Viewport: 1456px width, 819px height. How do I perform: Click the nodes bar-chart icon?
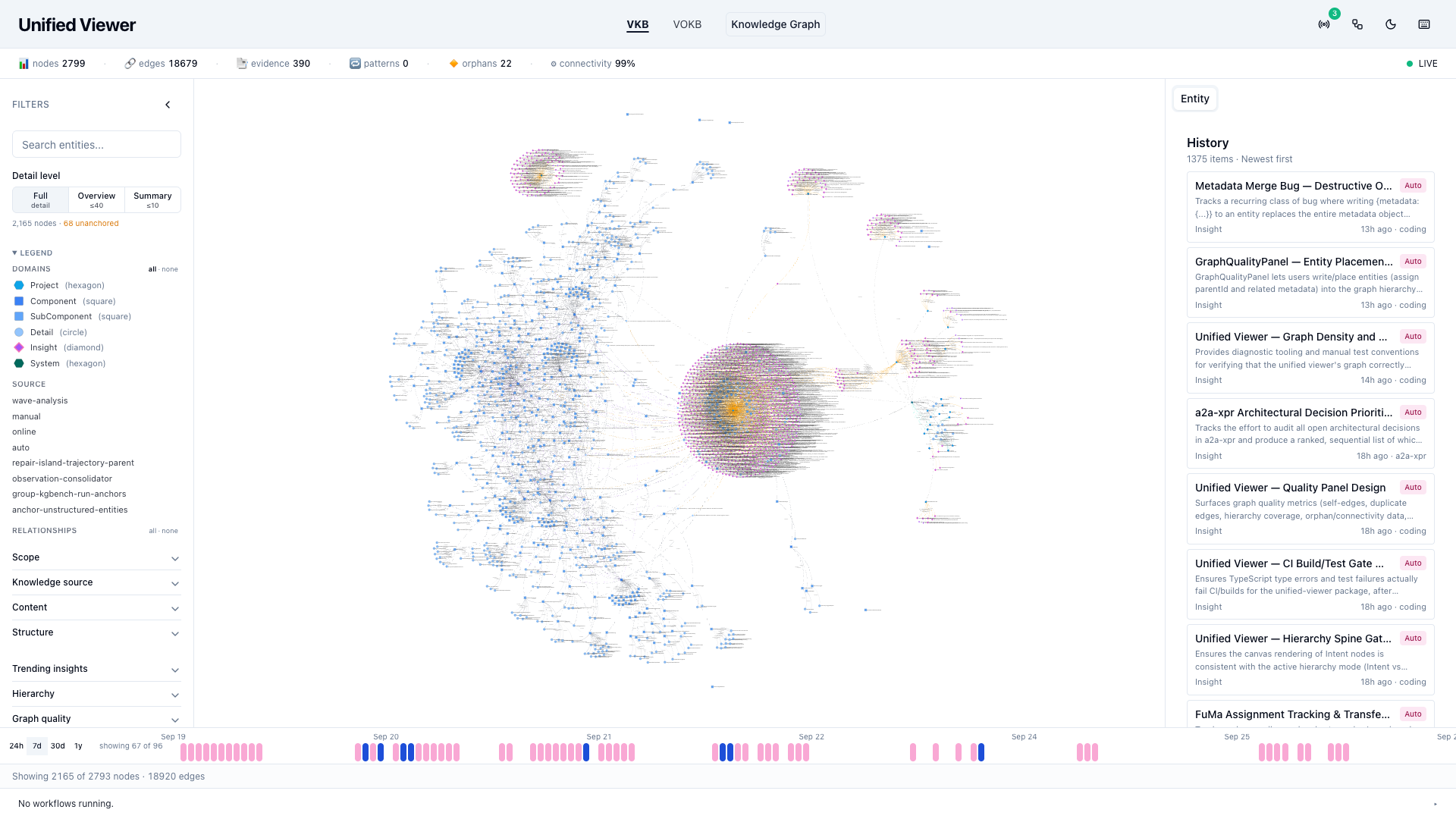[x=24, y=64]
